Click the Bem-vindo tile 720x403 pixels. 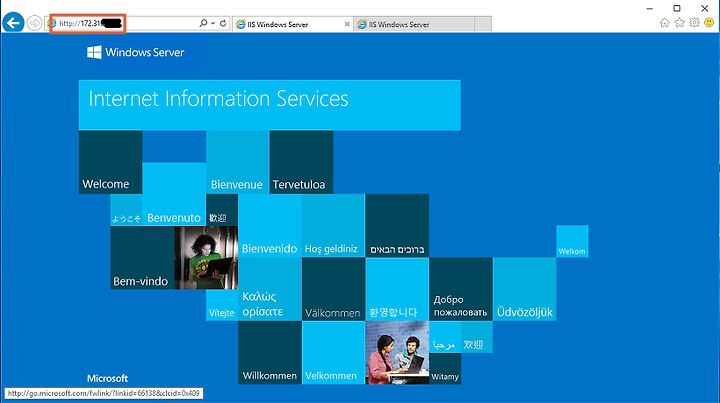pos(142,257)
